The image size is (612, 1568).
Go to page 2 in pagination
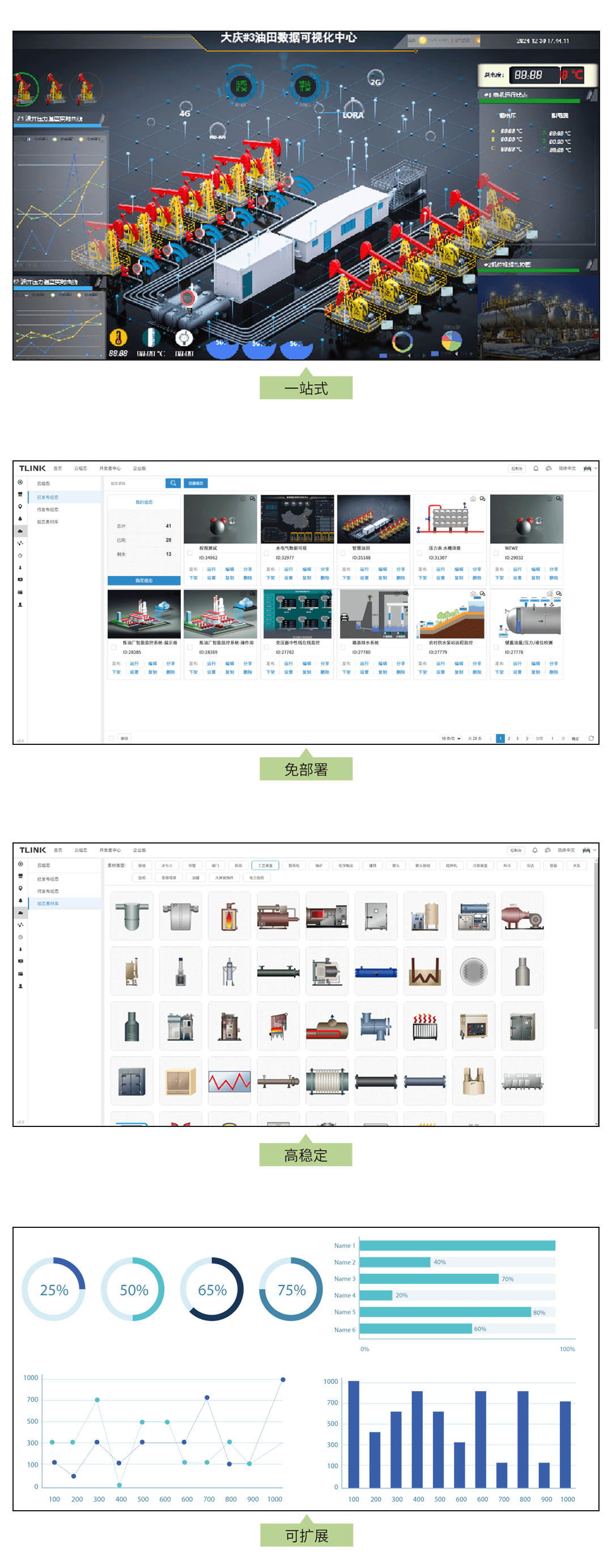509,738
